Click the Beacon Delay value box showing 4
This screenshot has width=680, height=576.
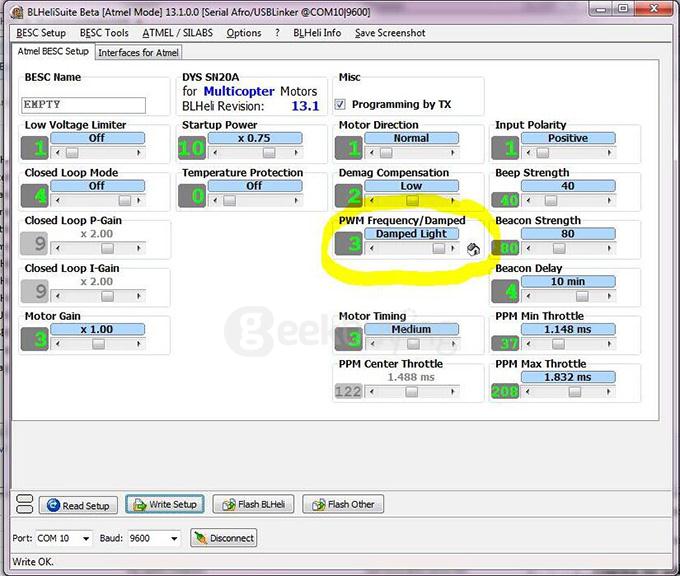click(x=505, y=291)
